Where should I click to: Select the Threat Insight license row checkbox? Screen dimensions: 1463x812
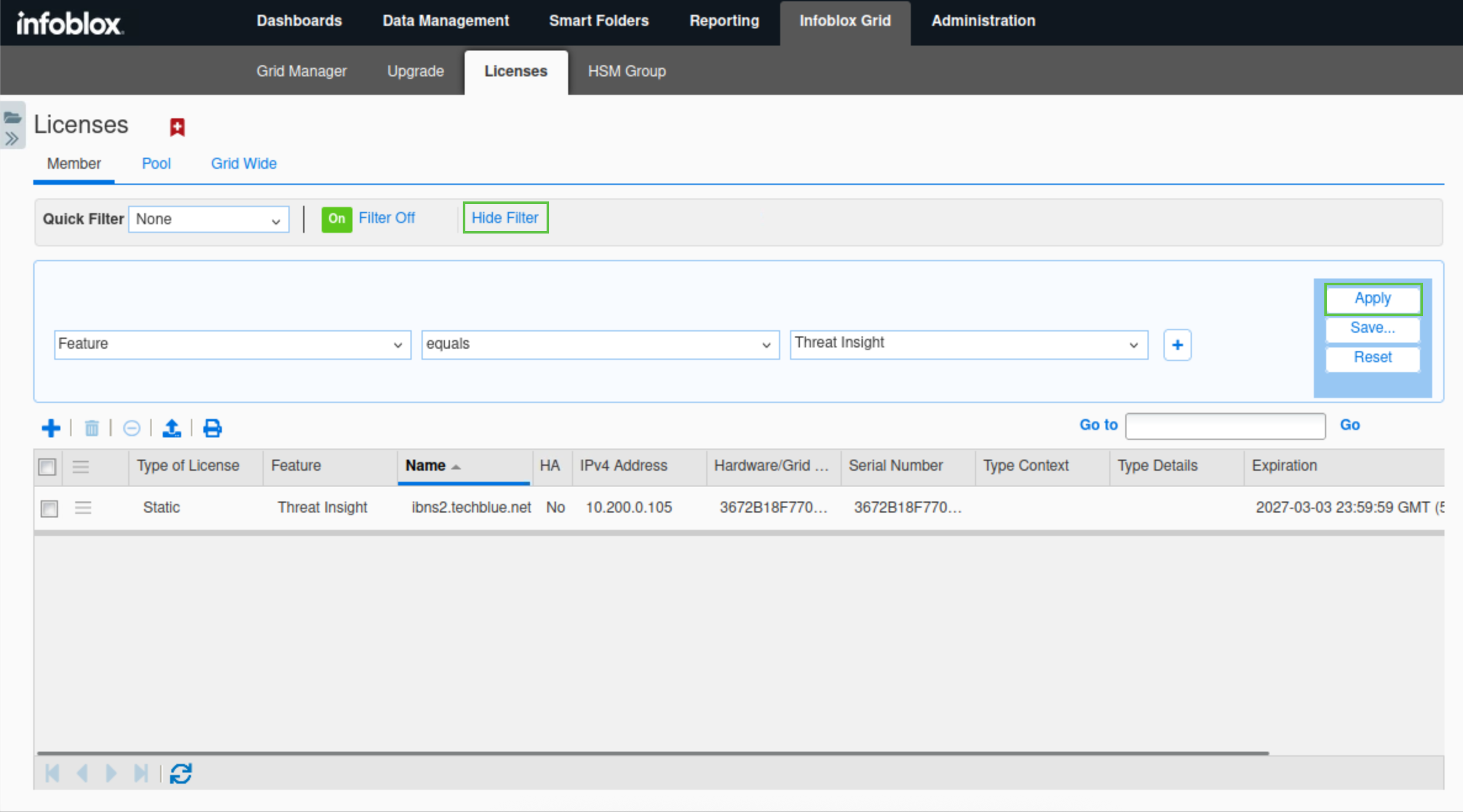[x=49, y=508]
